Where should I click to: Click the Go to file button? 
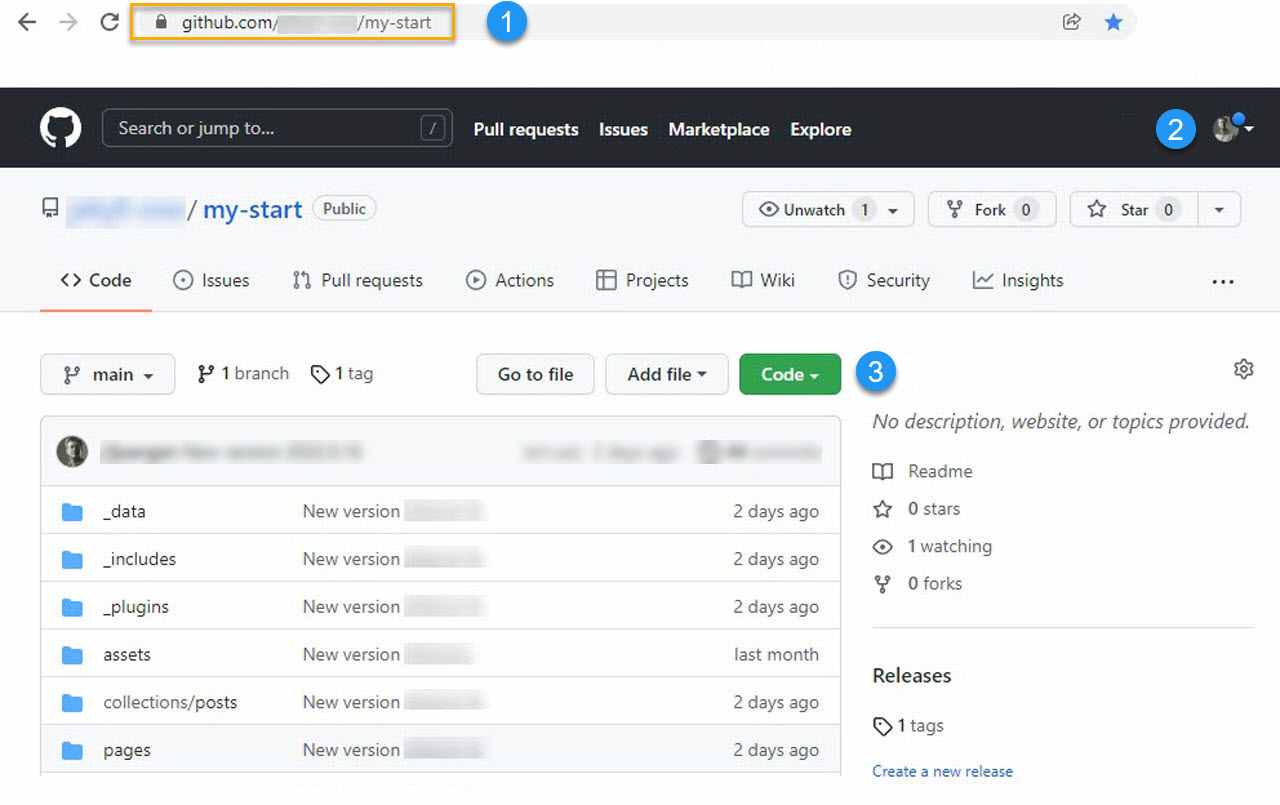click(x=535, y=374)
